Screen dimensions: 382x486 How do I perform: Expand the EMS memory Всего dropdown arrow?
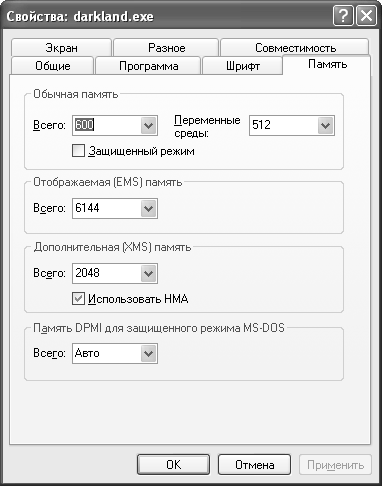pyautogui.click(x=148, y=208)
